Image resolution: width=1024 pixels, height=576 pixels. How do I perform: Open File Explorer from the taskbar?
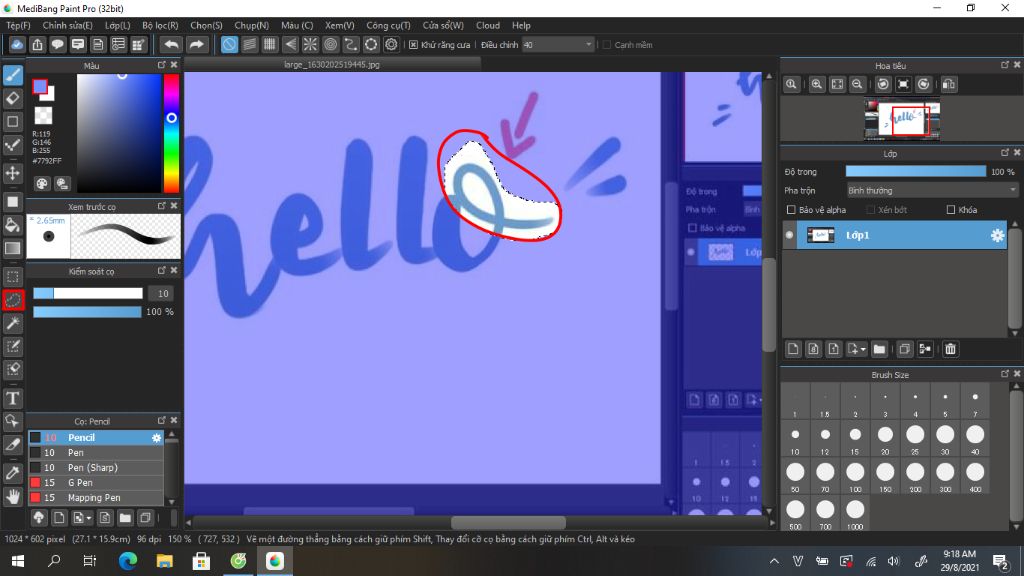[165, 561]
